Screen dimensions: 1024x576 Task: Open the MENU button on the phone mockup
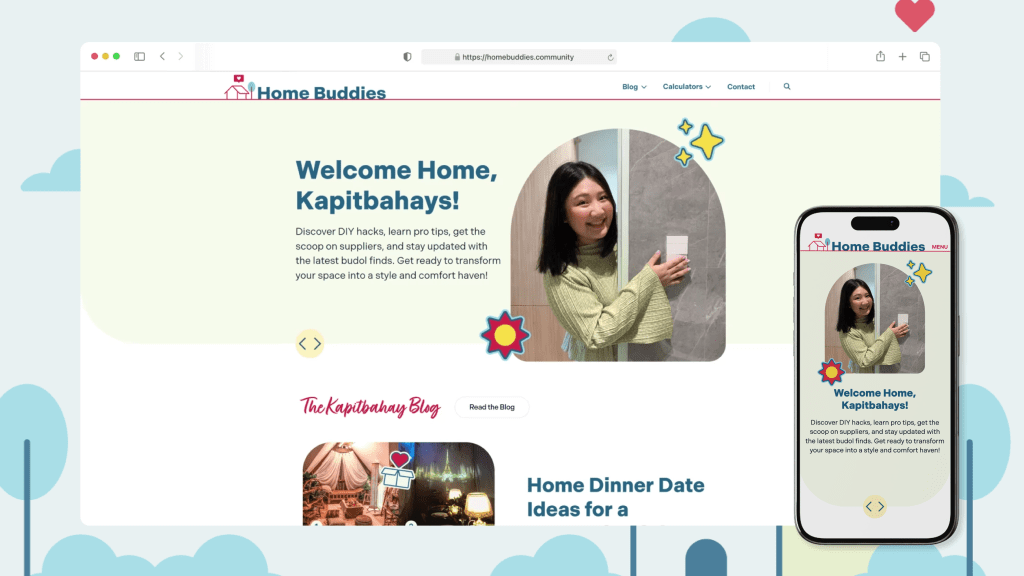tap(940, 247)
